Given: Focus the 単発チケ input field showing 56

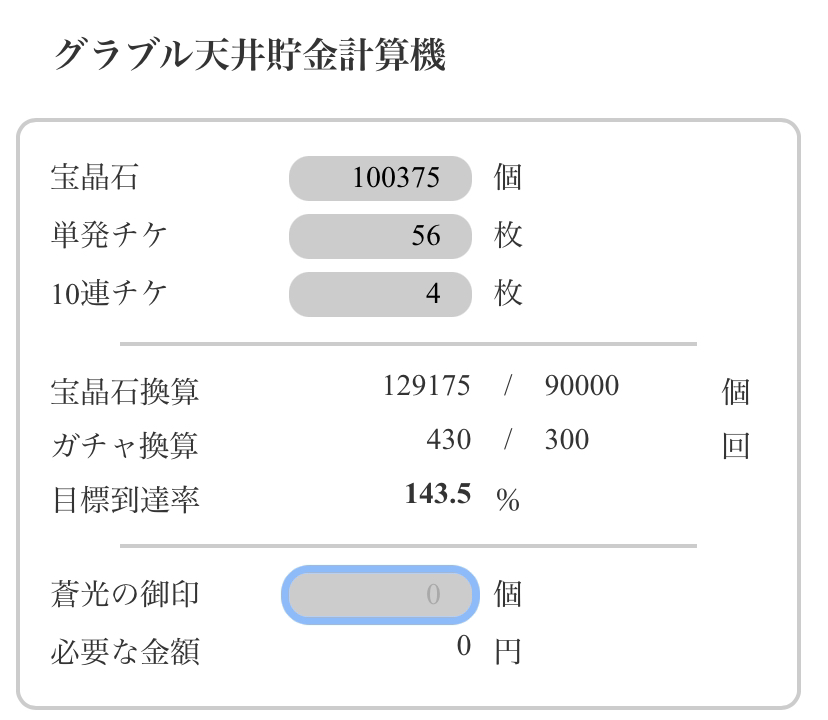Looking at the screenshot, I should 380,237.
